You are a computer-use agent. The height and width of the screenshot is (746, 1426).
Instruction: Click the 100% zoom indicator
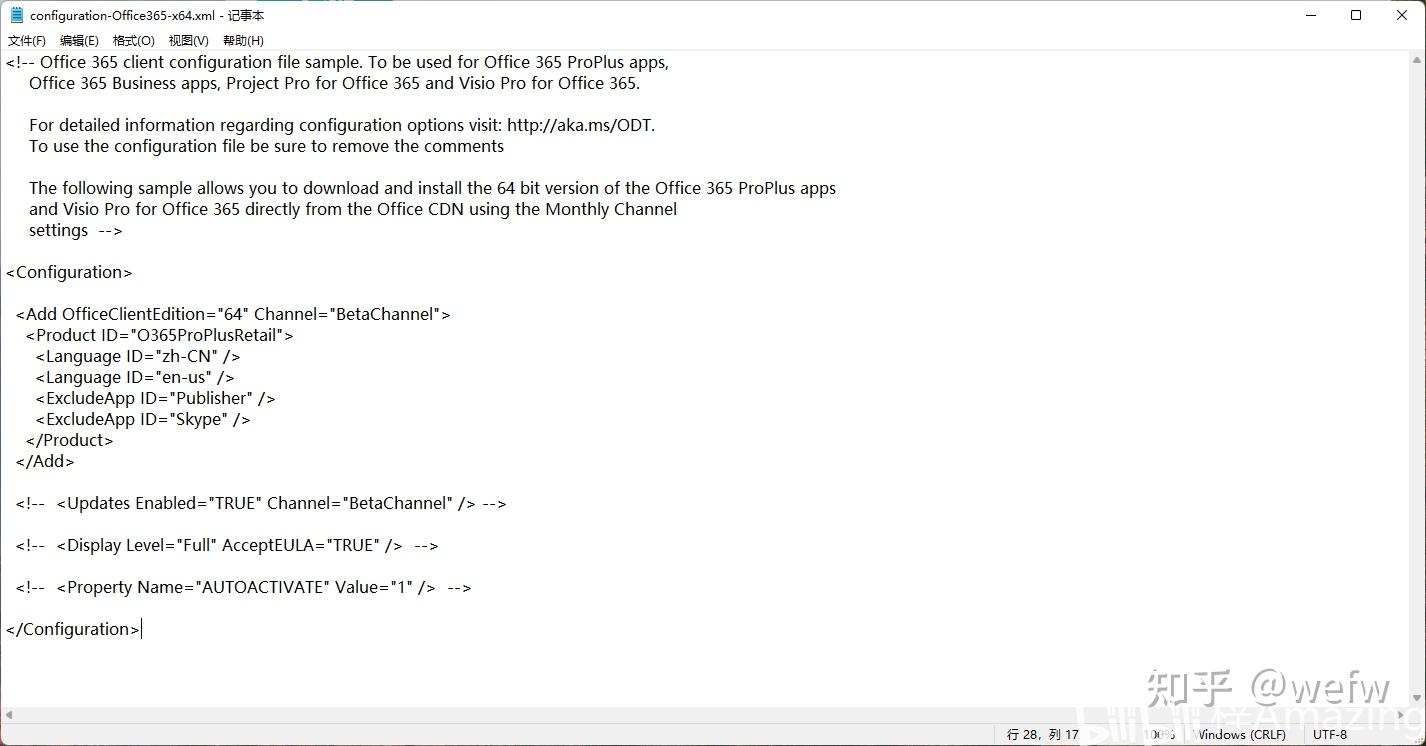(1159, 733)
